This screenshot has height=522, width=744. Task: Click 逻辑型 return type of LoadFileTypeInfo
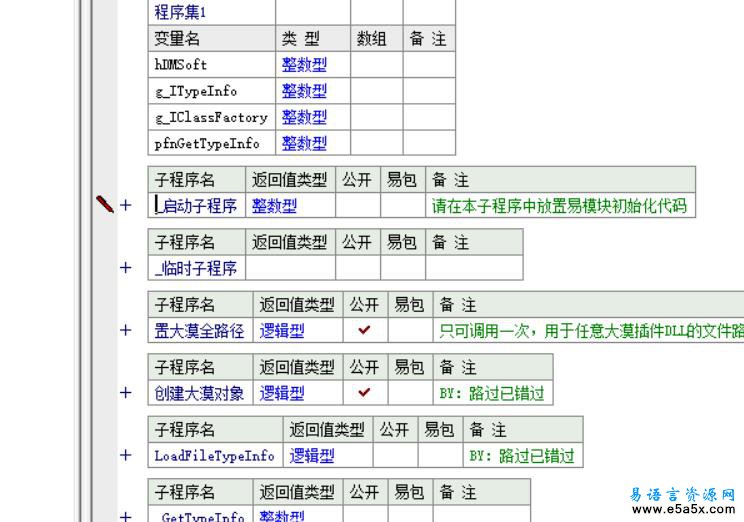(312, 456)
